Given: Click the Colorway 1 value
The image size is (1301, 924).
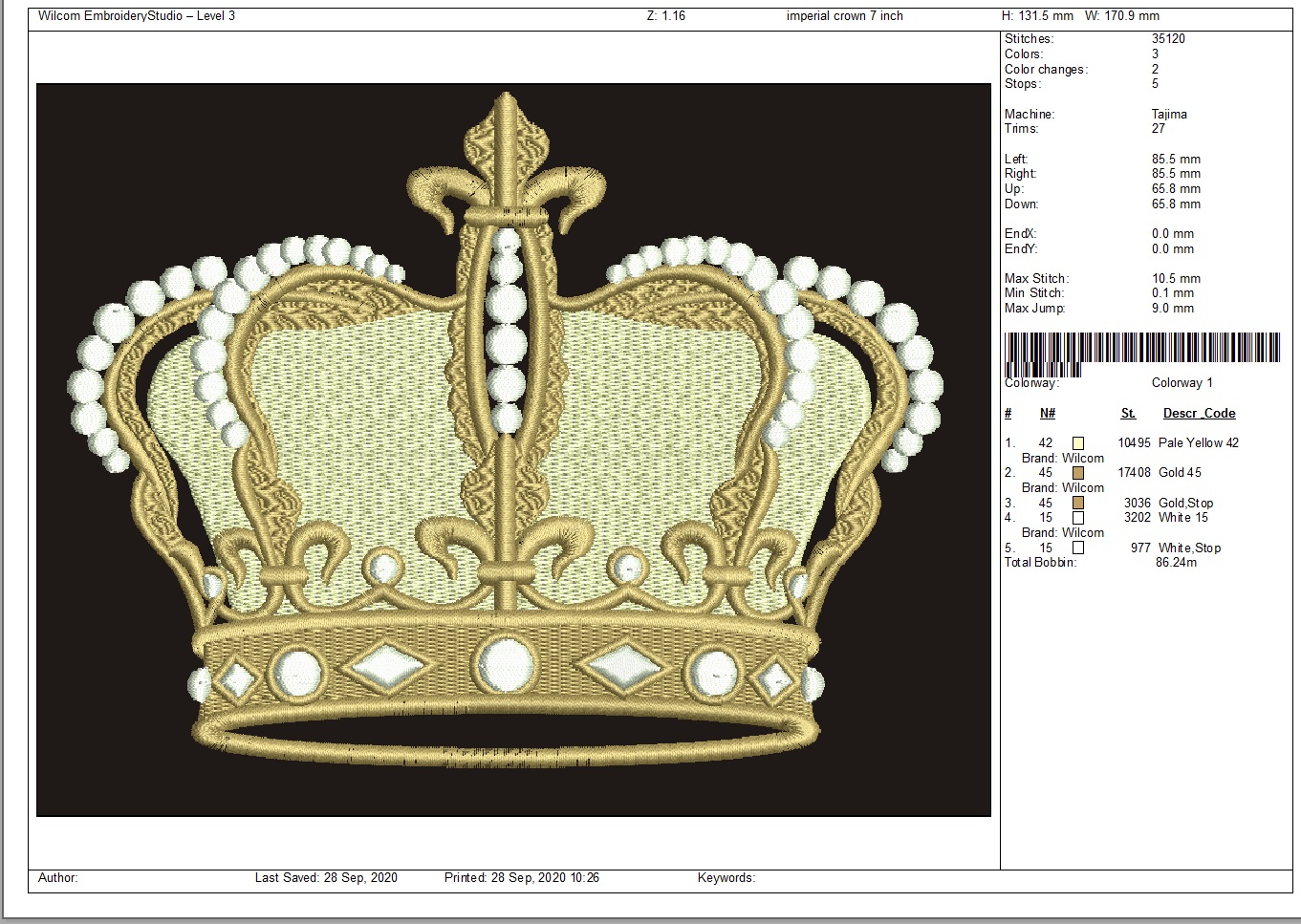Looking at the screenshot, I should click(x=1182, y=383).
